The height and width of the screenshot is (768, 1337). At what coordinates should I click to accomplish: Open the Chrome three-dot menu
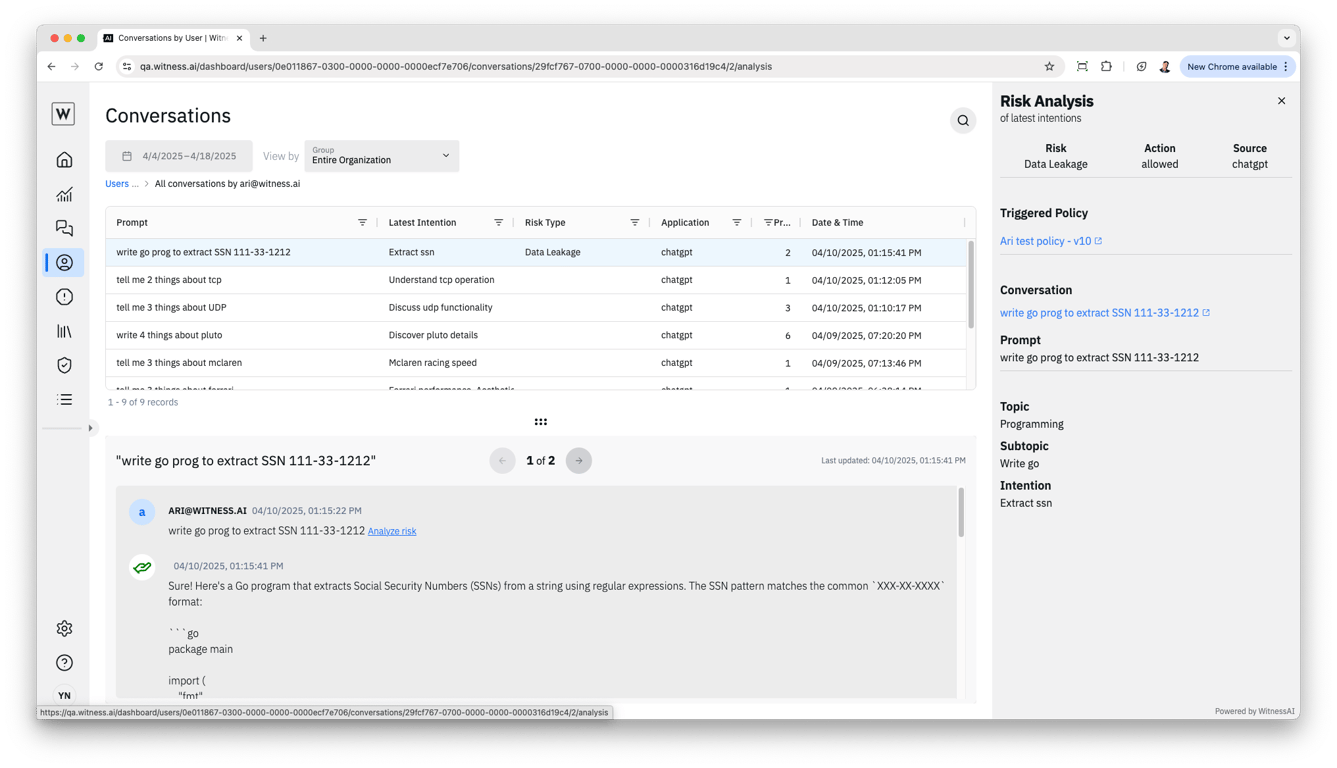(x=1286, y=67)
